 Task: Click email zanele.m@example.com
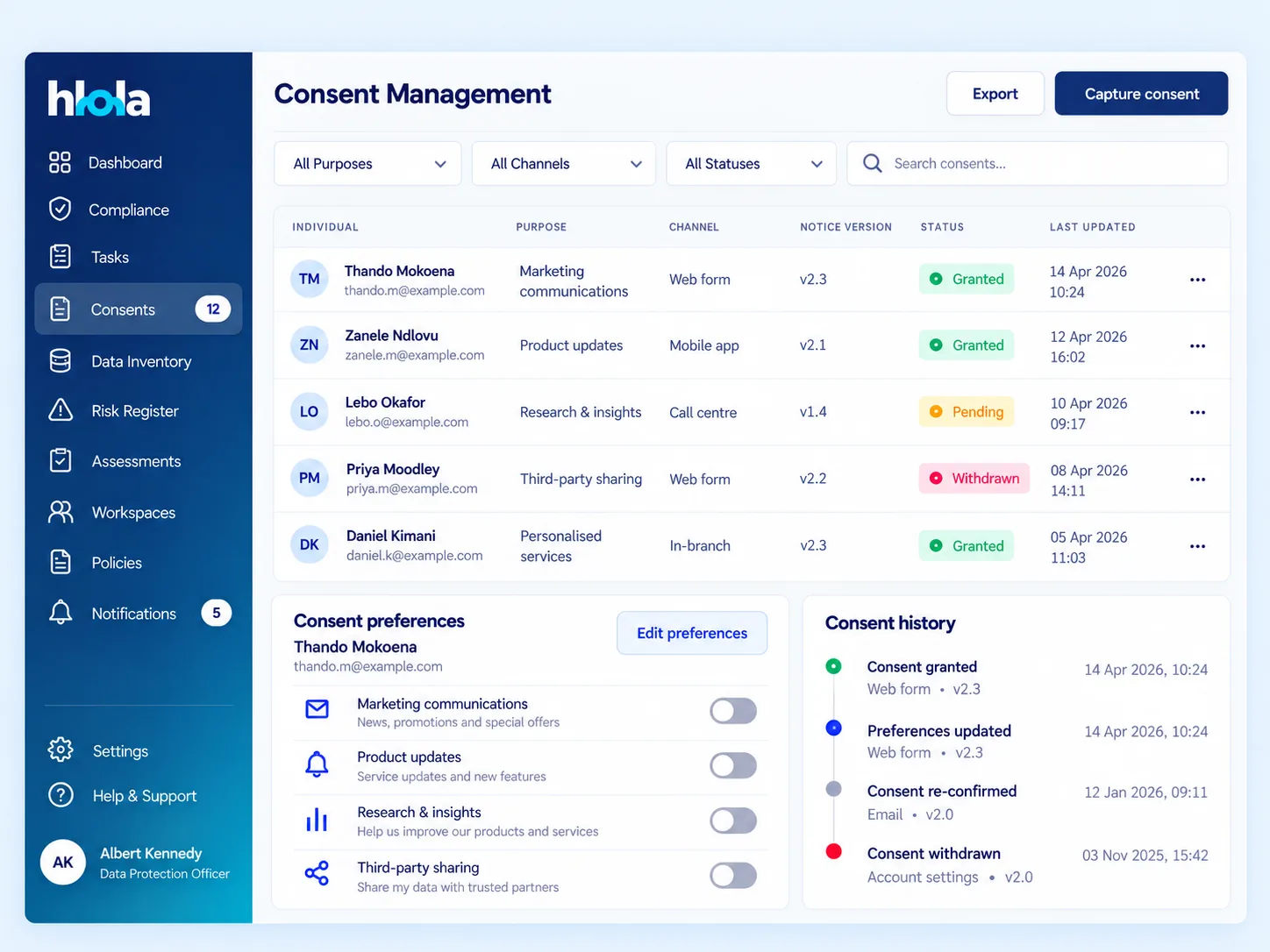pyautogui.click(x=415, y=355)
